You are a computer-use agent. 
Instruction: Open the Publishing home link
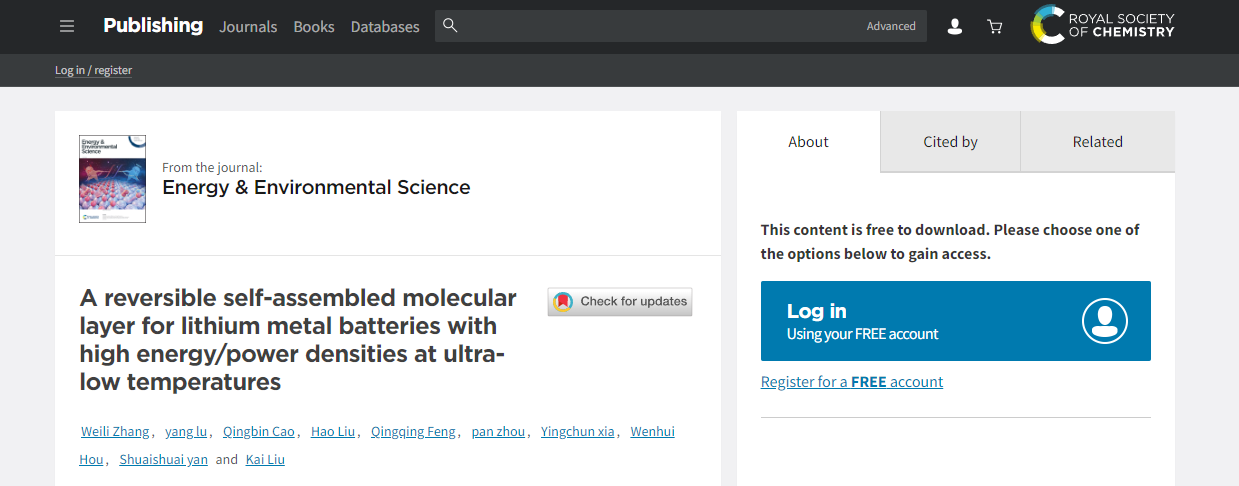click(153, 25)
